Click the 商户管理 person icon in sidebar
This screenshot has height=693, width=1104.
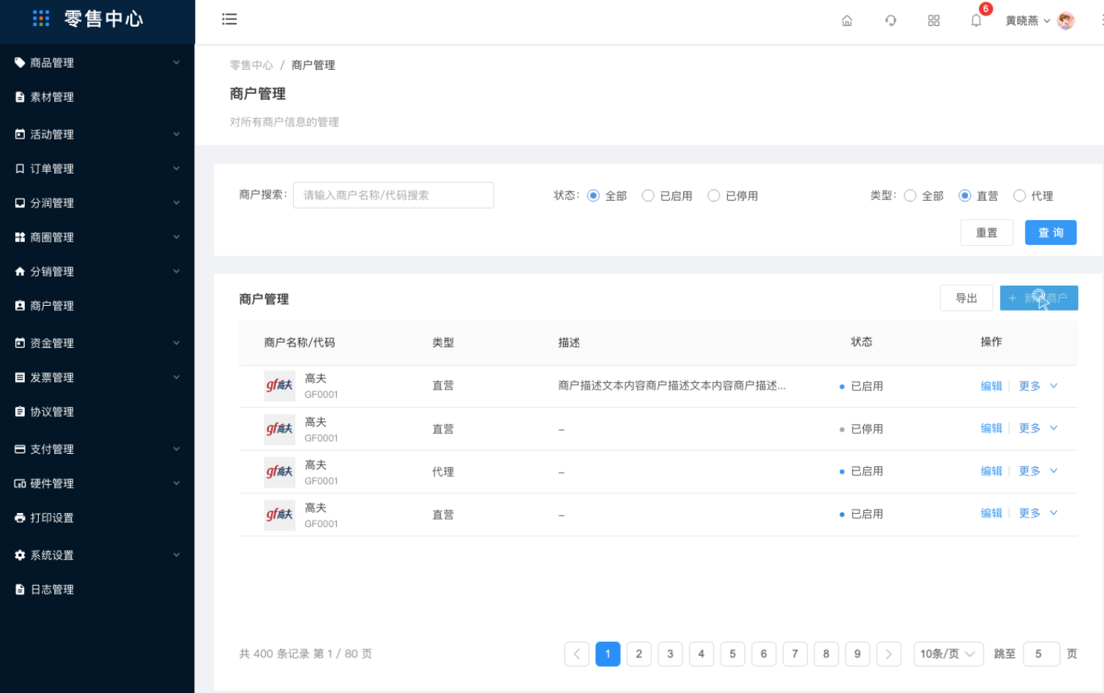(x=20, y=306)
